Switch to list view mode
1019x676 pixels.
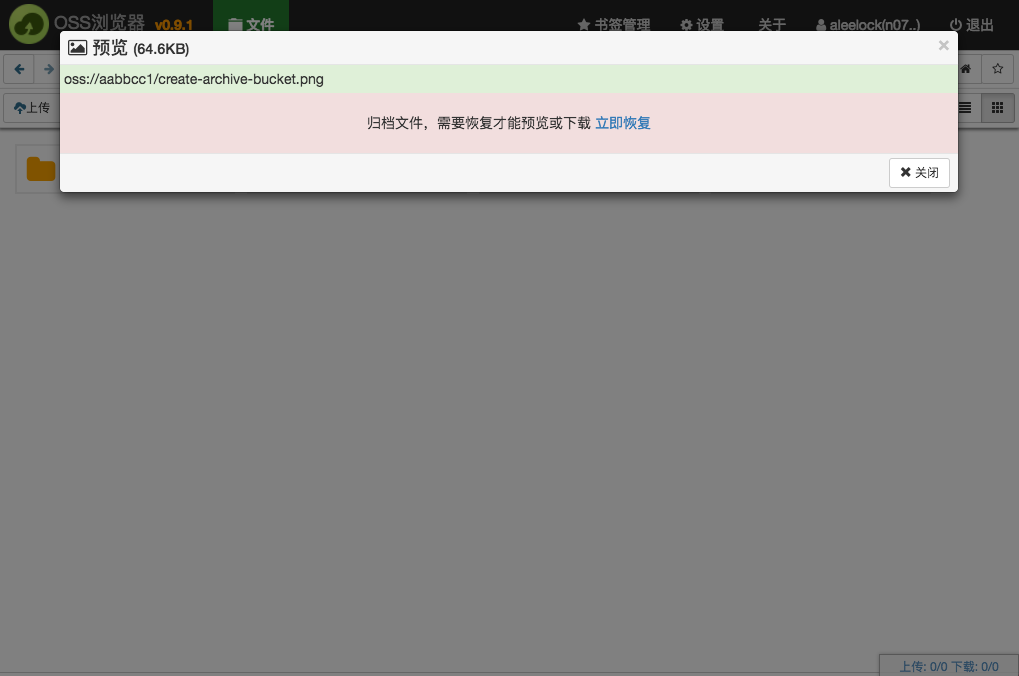[x=963, y=107]
